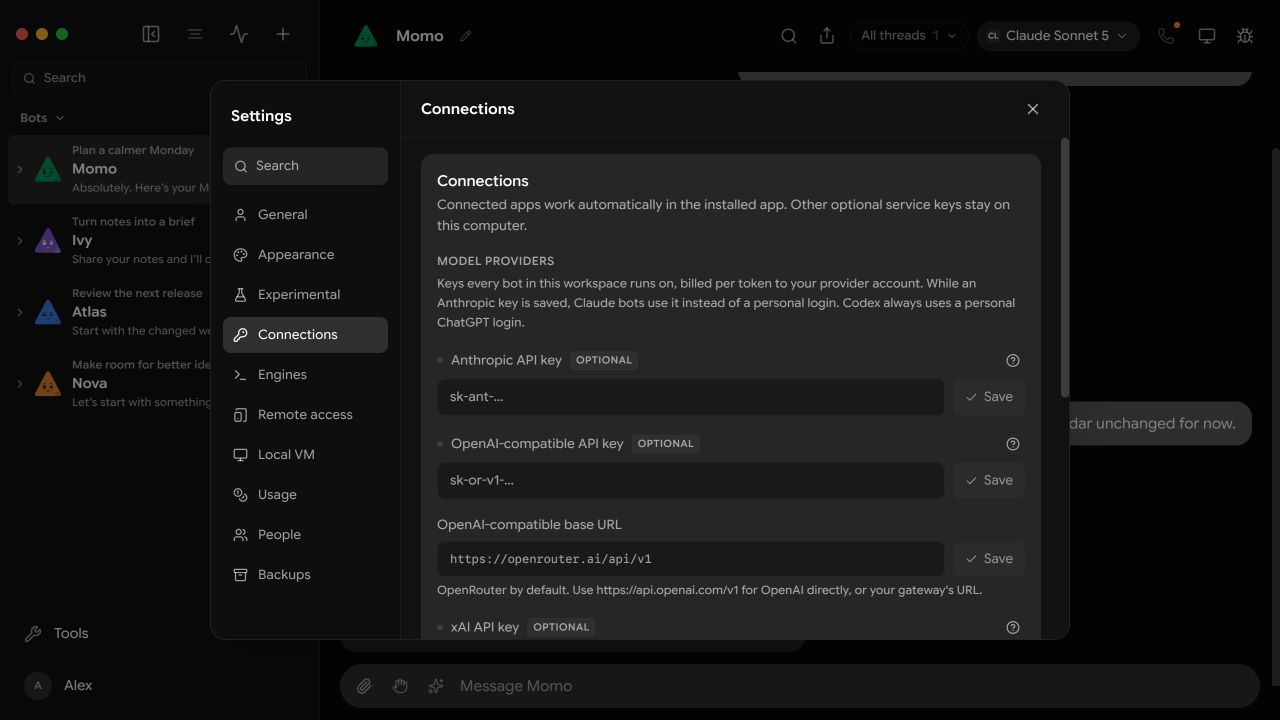
Task: Open Experimental settings tab
Action: tap(305, 294)
